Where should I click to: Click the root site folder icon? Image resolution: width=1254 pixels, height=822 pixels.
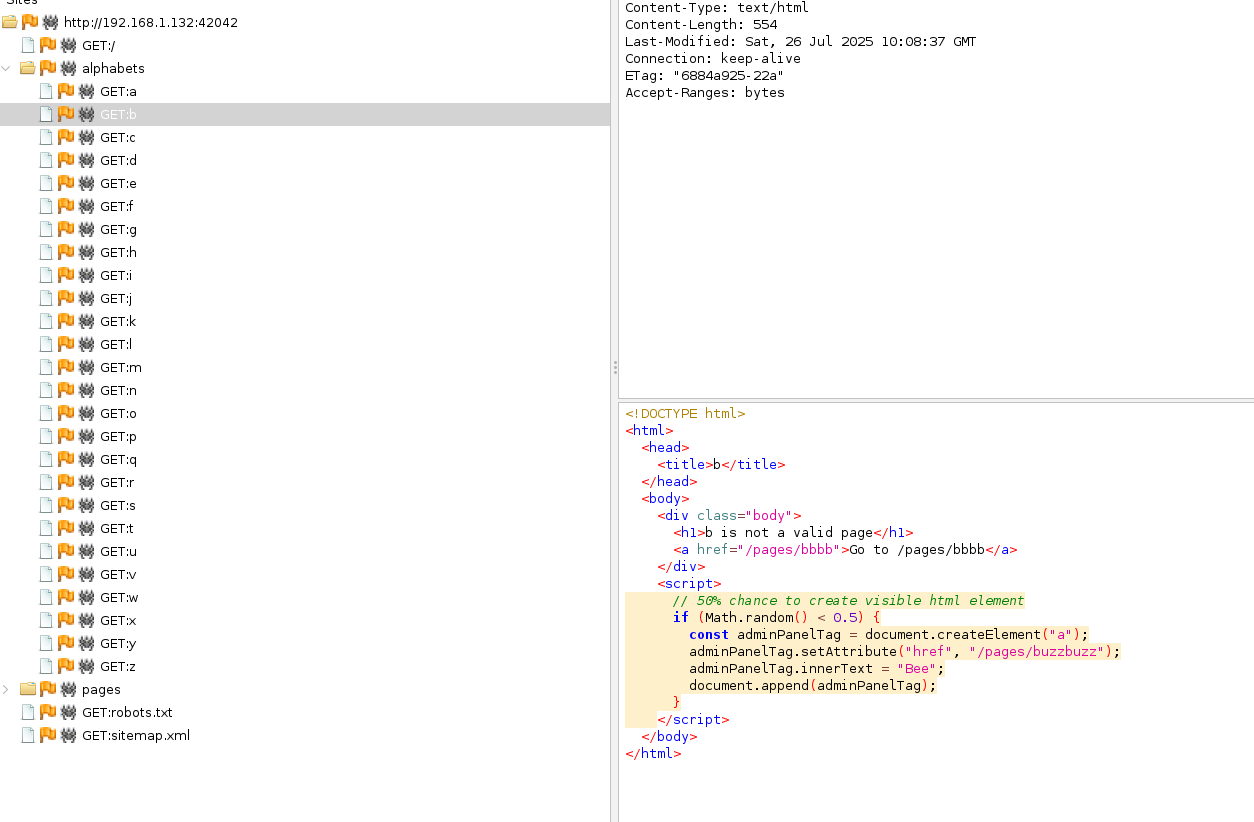pyautogui.click(x=10, y=22)
